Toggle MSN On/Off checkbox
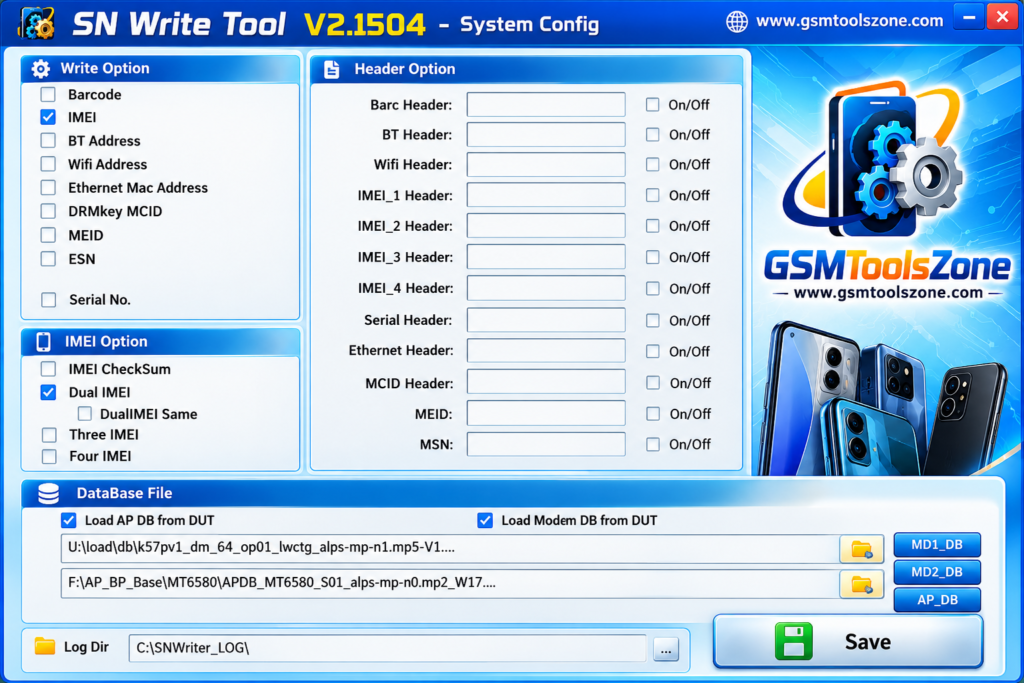 [652, 444]
